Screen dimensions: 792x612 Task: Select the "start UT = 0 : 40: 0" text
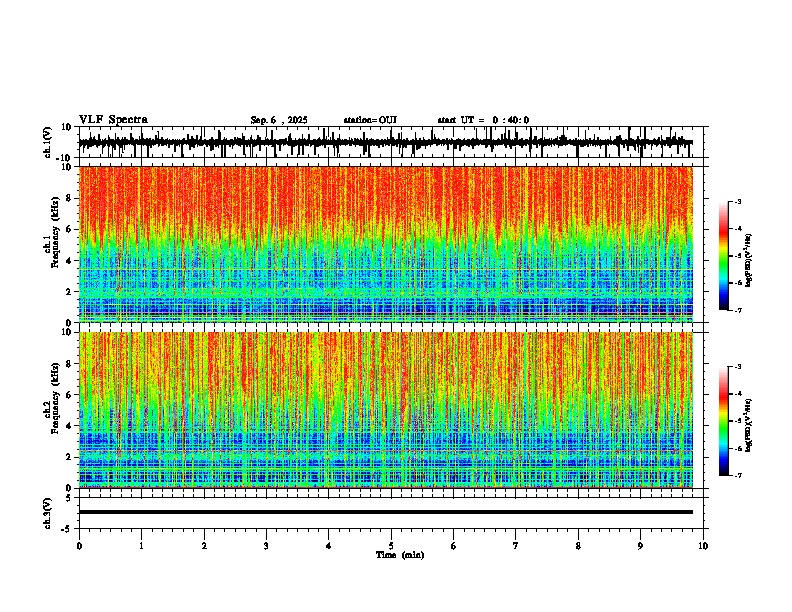point(483,120)
